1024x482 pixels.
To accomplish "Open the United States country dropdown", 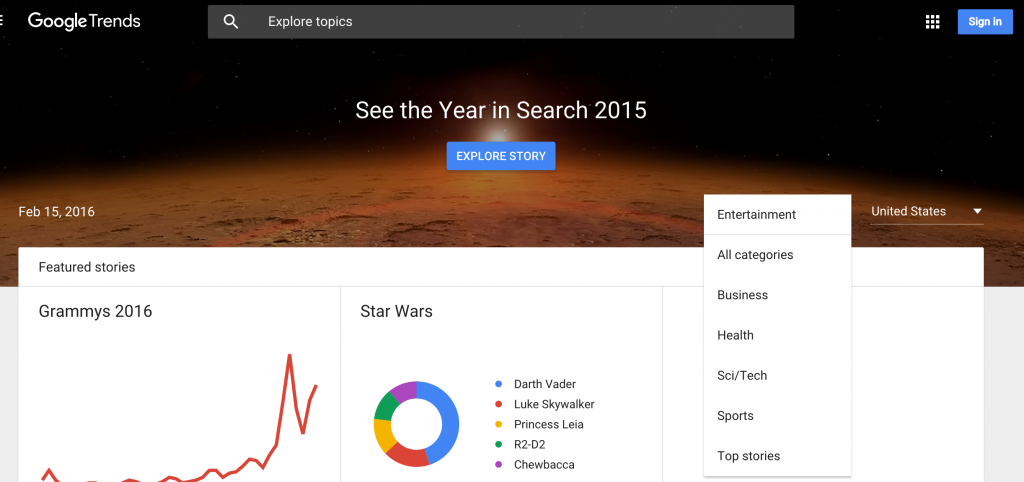I will pos(927,212).
